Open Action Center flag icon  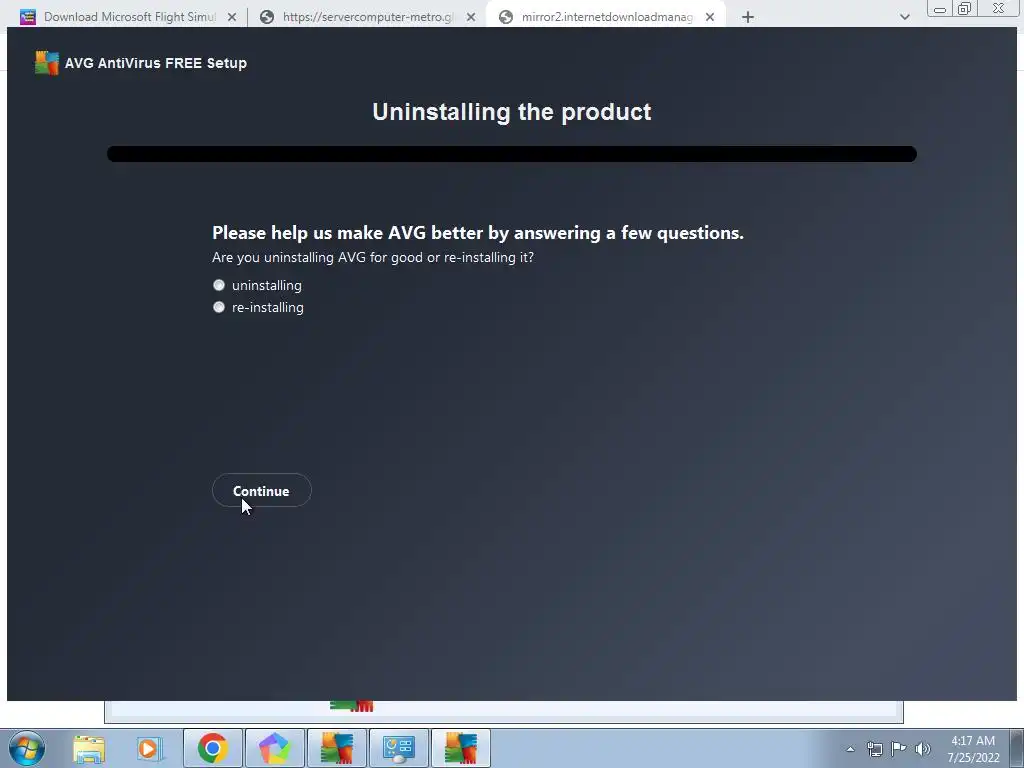[899, 749]
